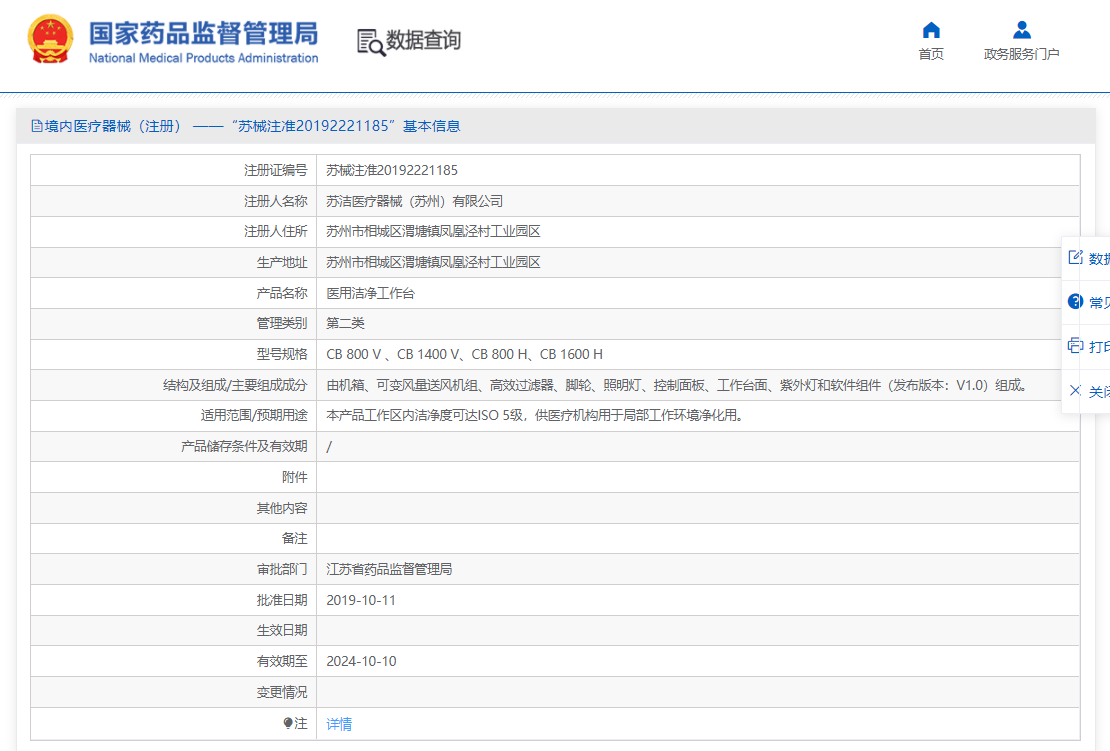Click the lightbulb icon beside 注

pyautogui.click(x=288, y=723)
